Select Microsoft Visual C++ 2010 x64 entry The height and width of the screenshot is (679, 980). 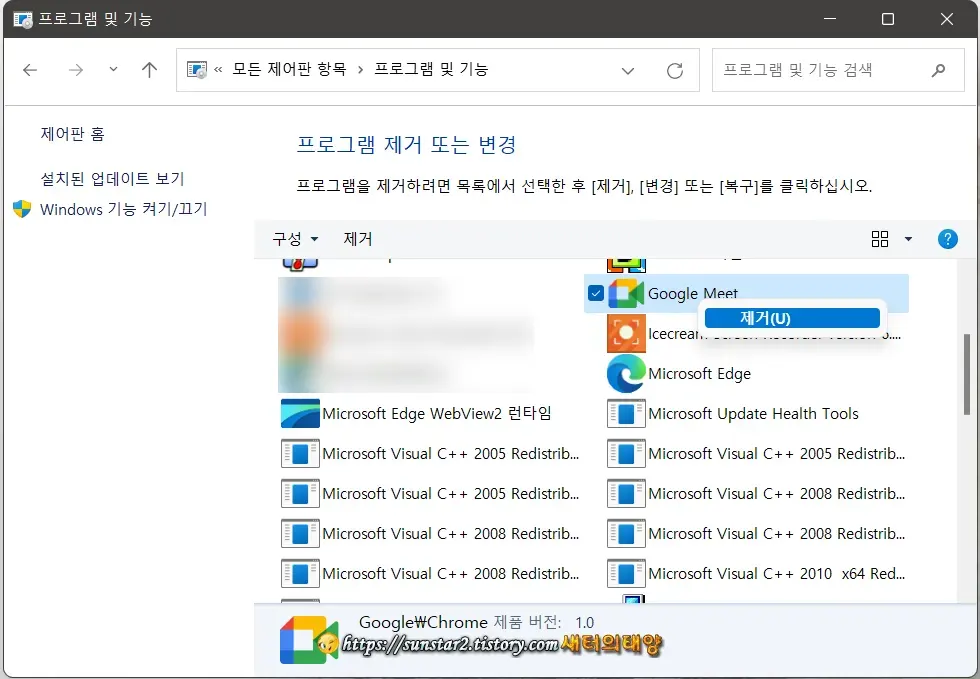pos(776,573)
